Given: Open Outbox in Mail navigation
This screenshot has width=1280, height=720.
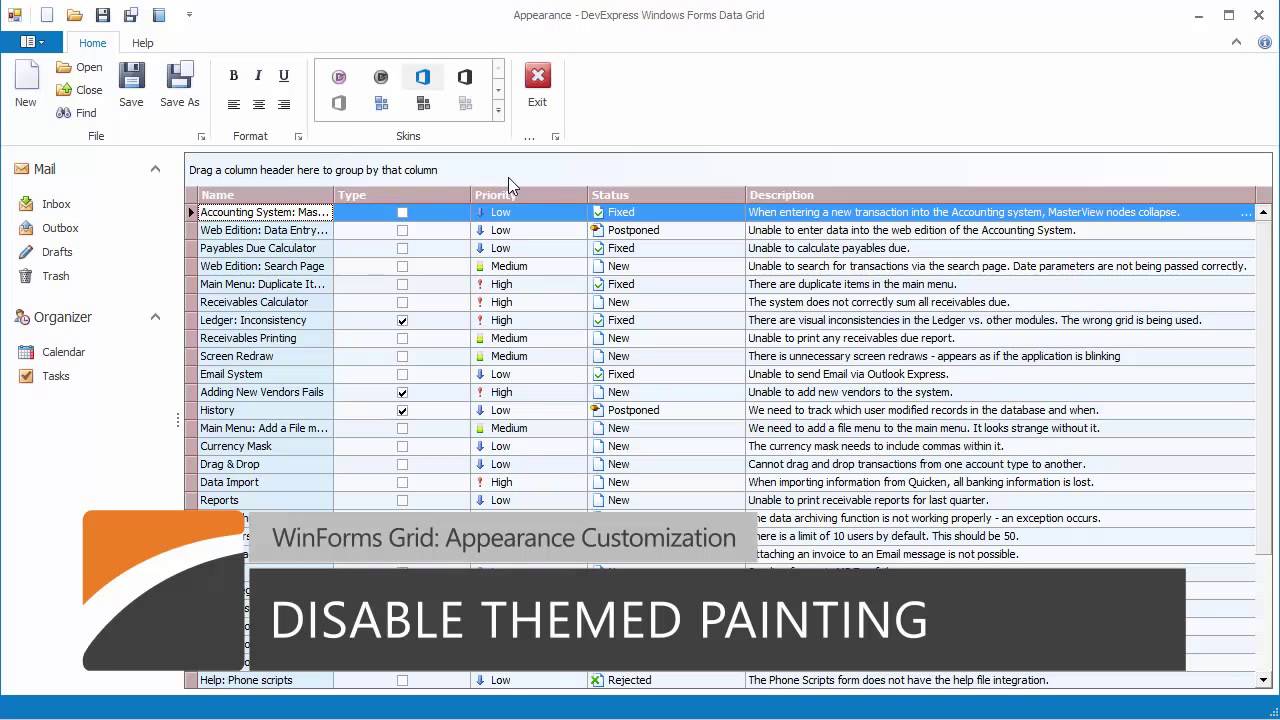Looking at the screenshot, I should pos(48,228).
